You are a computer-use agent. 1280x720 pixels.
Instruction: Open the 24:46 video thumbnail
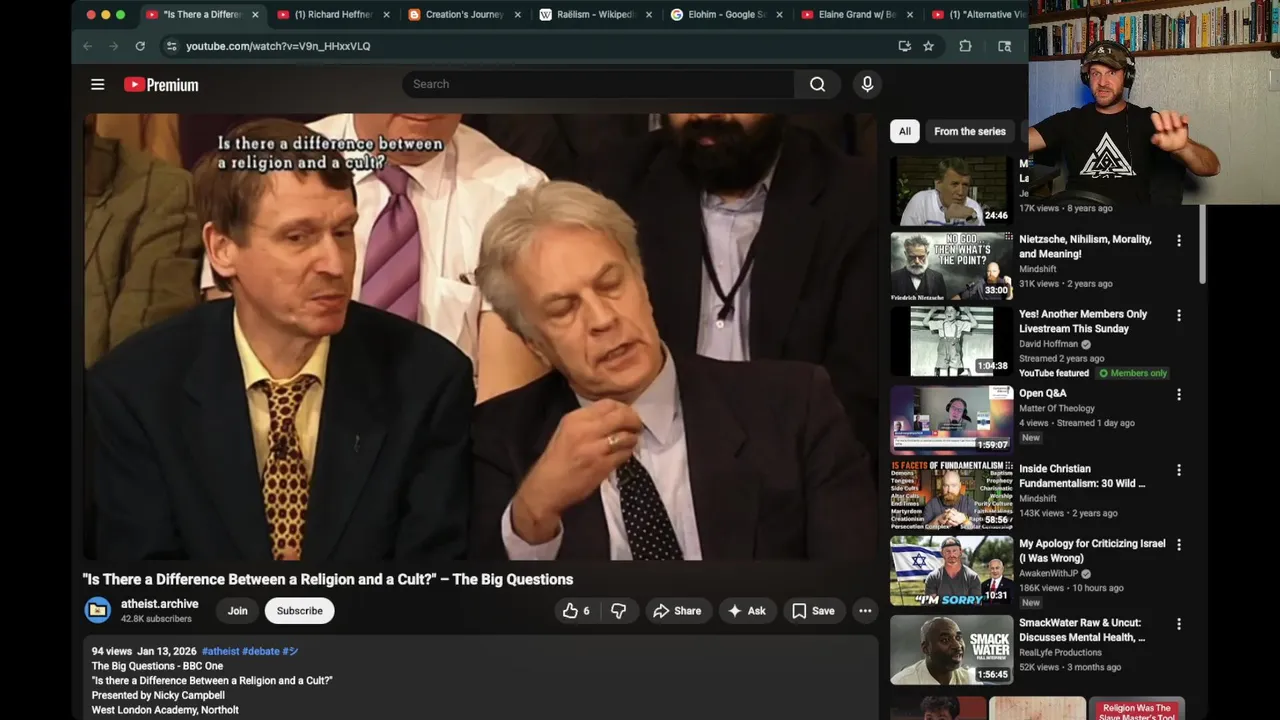tap(951, 190)
